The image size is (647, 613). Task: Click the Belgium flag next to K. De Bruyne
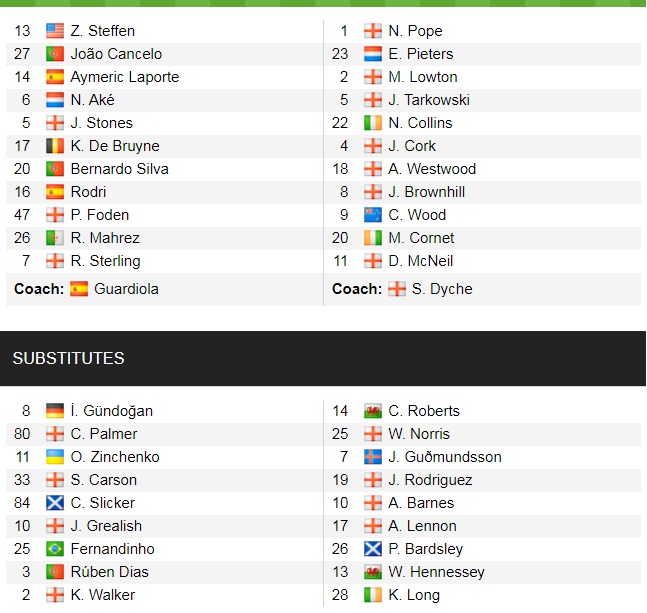point(54,146)
